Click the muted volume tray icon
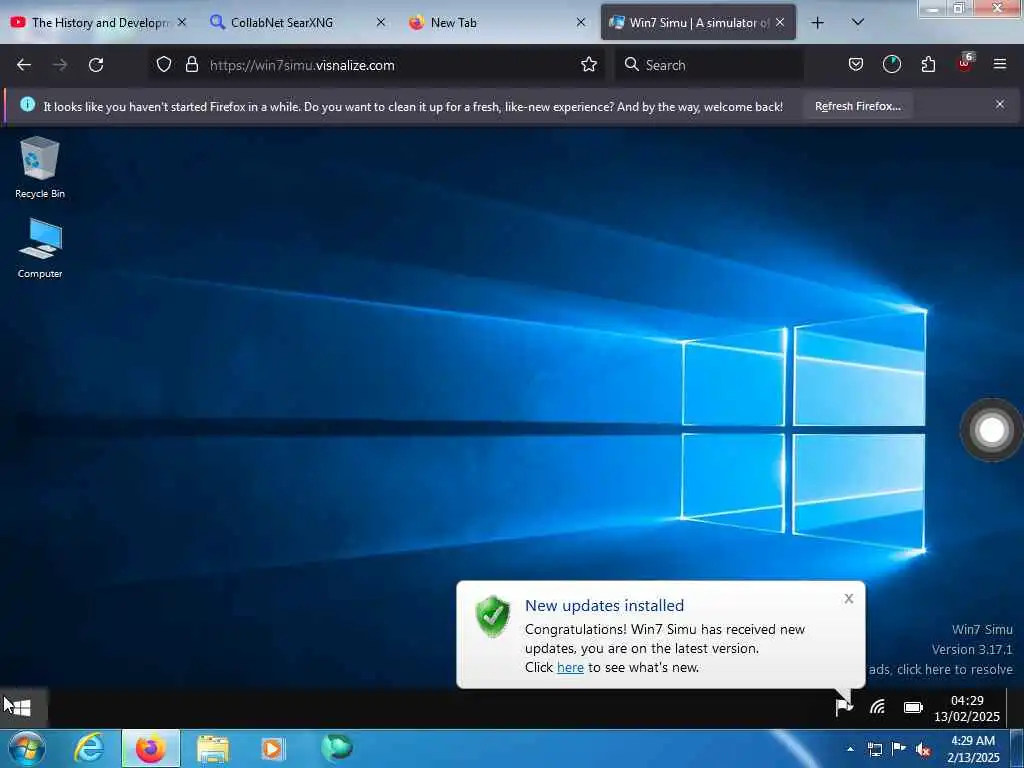Viewport: 1024px width, 768px height. pos(923,750)
